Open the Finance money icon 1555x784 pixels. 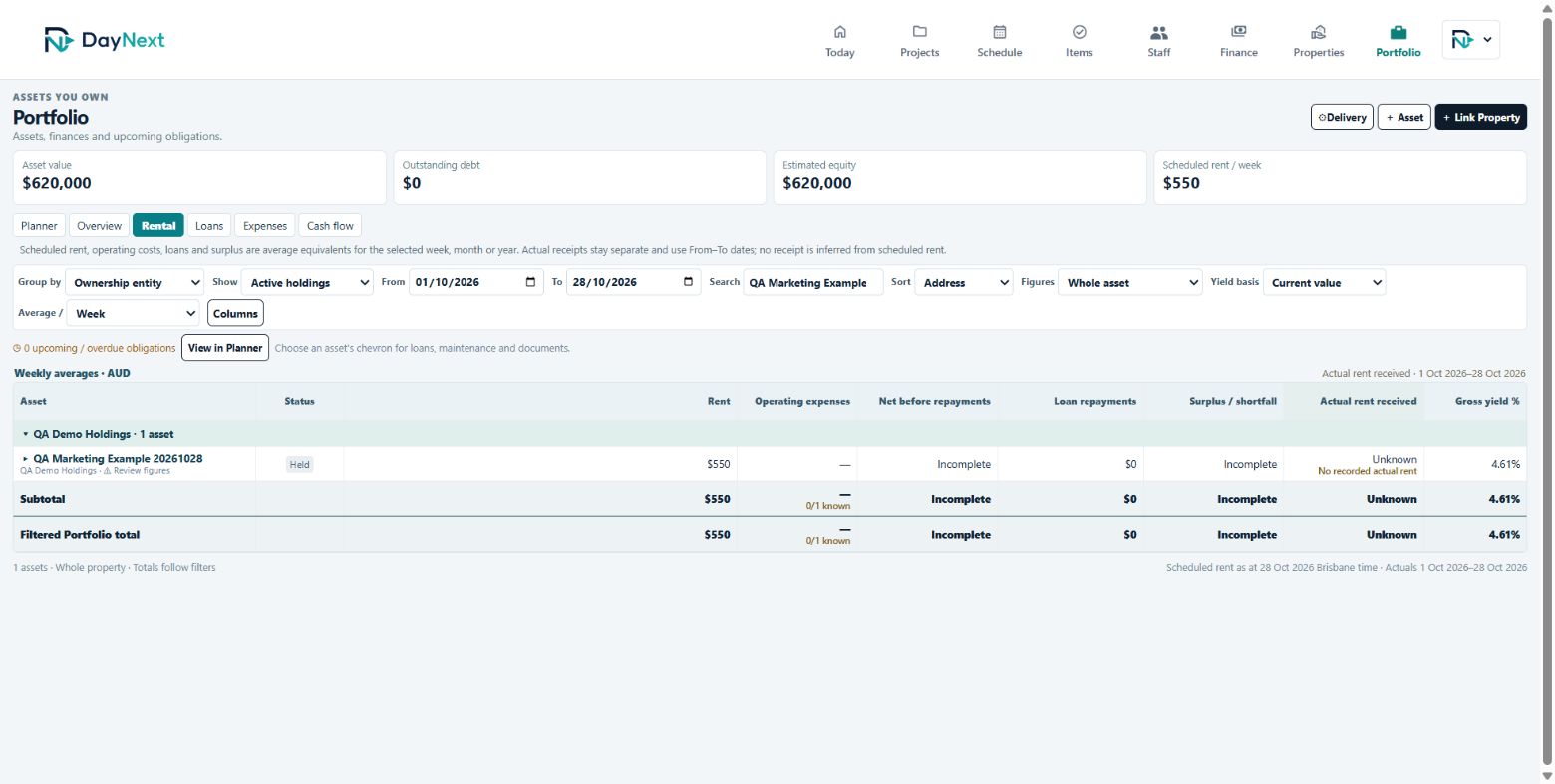click(1238, 32)
